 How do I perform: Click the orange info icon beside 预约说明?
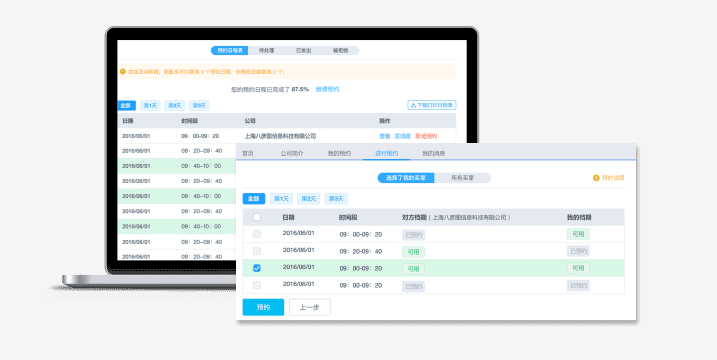(596, 178)
